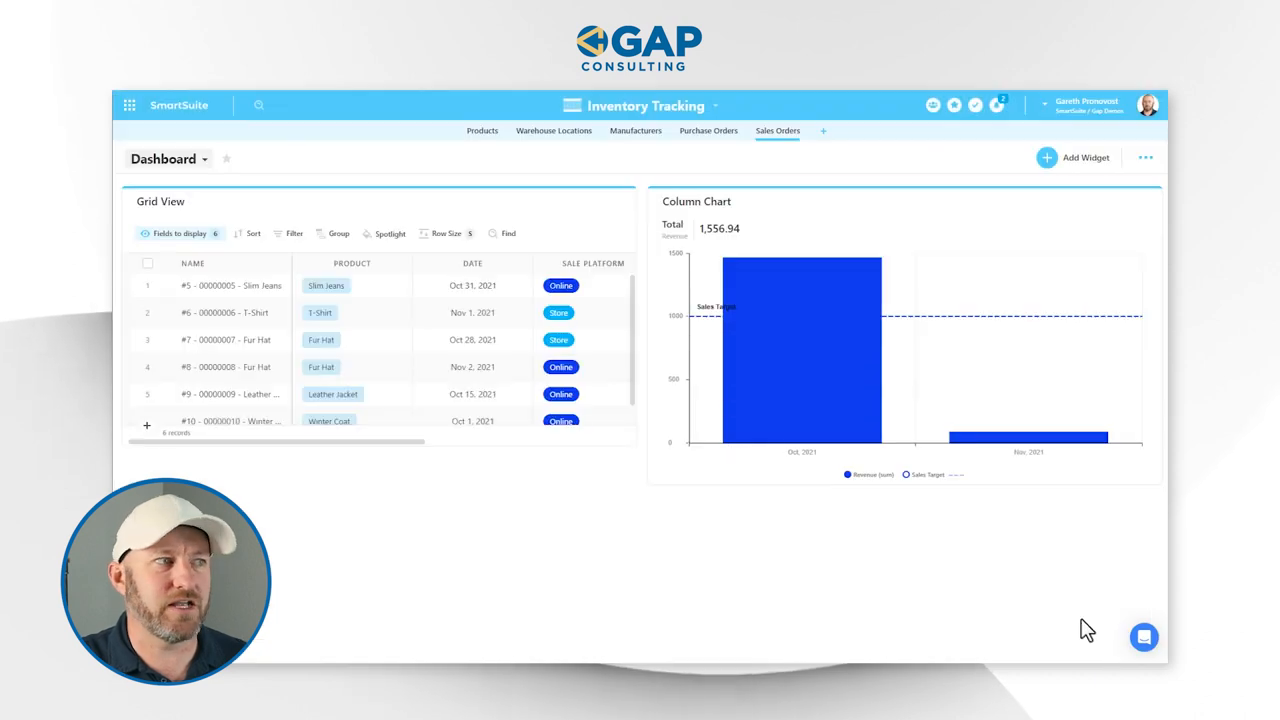Viewport: 1280px width, 720px height.
Task: Click the Oct 31, 2021 date cell
Action: (473, 286)
